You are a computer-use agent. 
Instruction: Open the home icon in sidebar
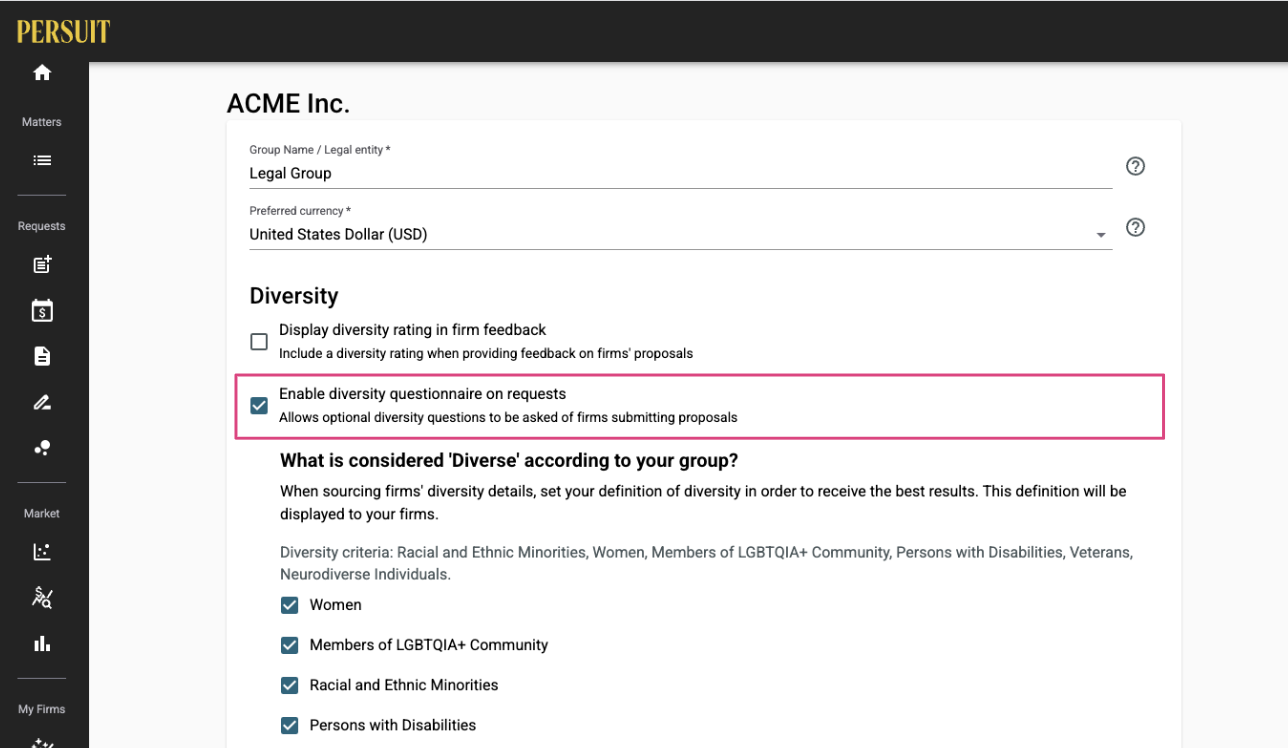point(42,73)
